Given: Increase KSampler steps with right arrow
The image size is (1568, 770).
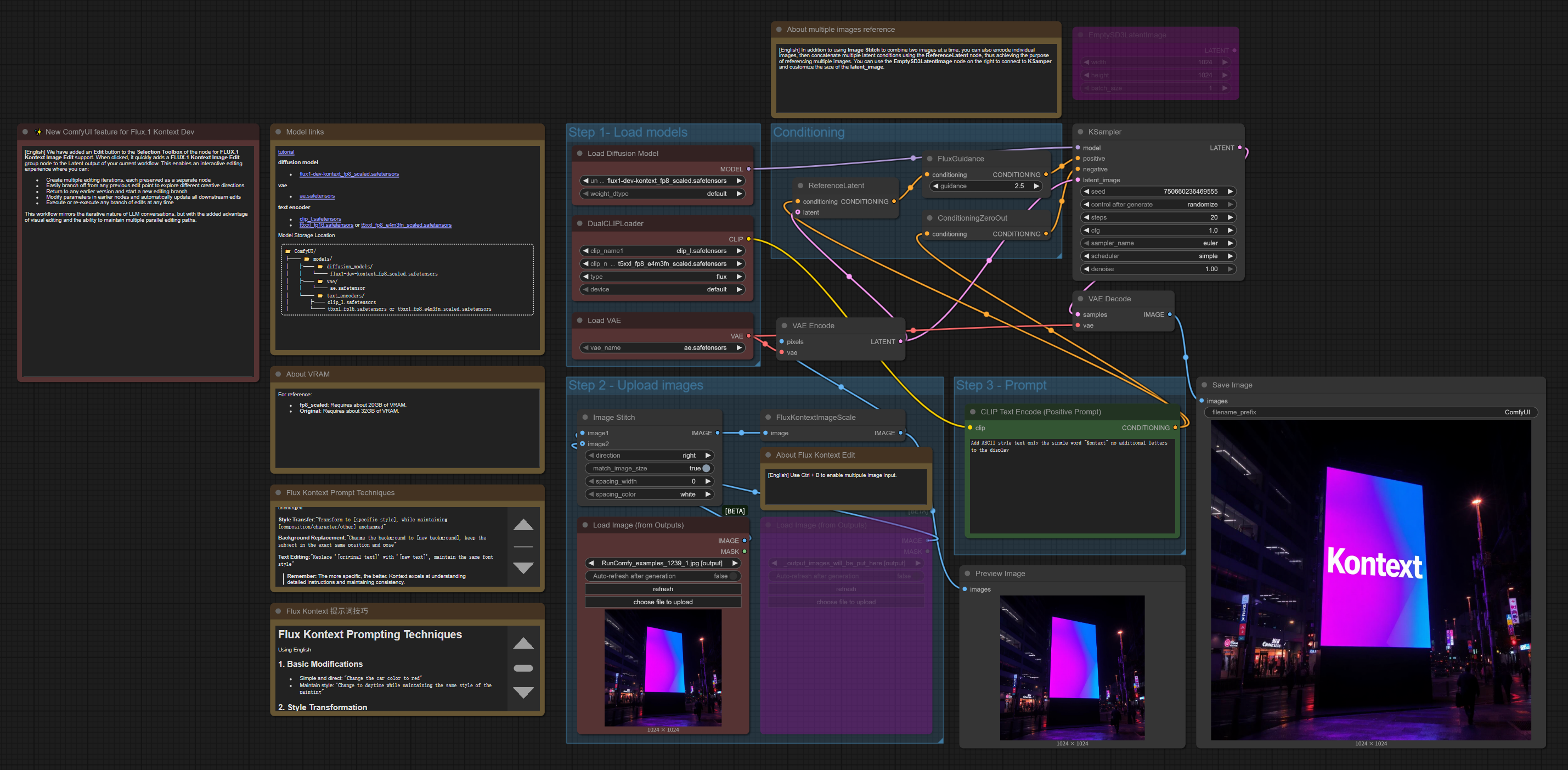Looking at the screenshot, I should click(x=1229, y=217).
